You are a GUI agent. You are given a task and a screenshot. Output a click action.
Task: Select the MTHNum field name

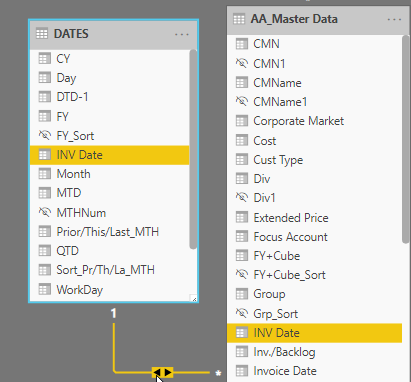click(81, 212)
